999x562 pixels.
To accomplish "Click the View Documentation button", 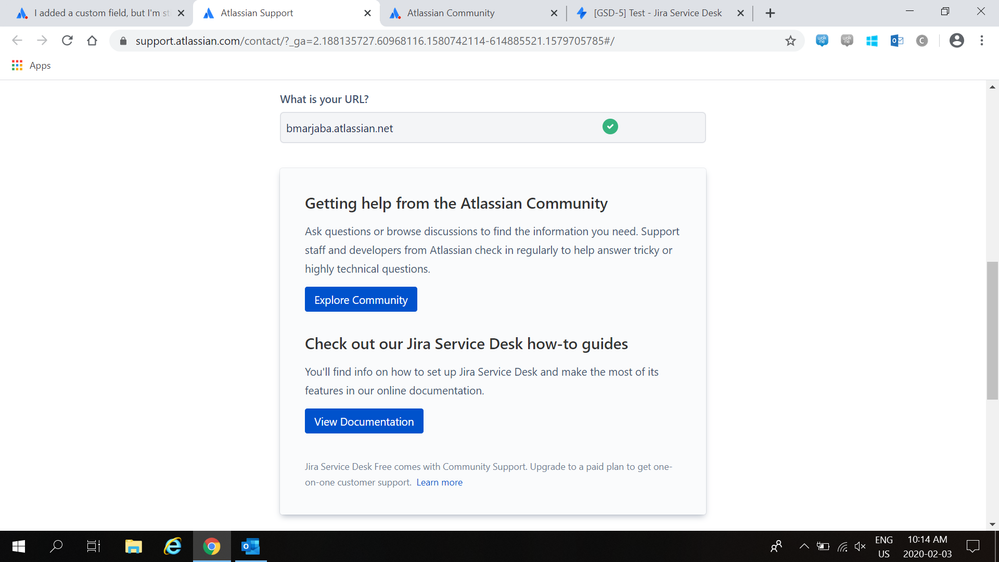I will click(x=364, y=421).
